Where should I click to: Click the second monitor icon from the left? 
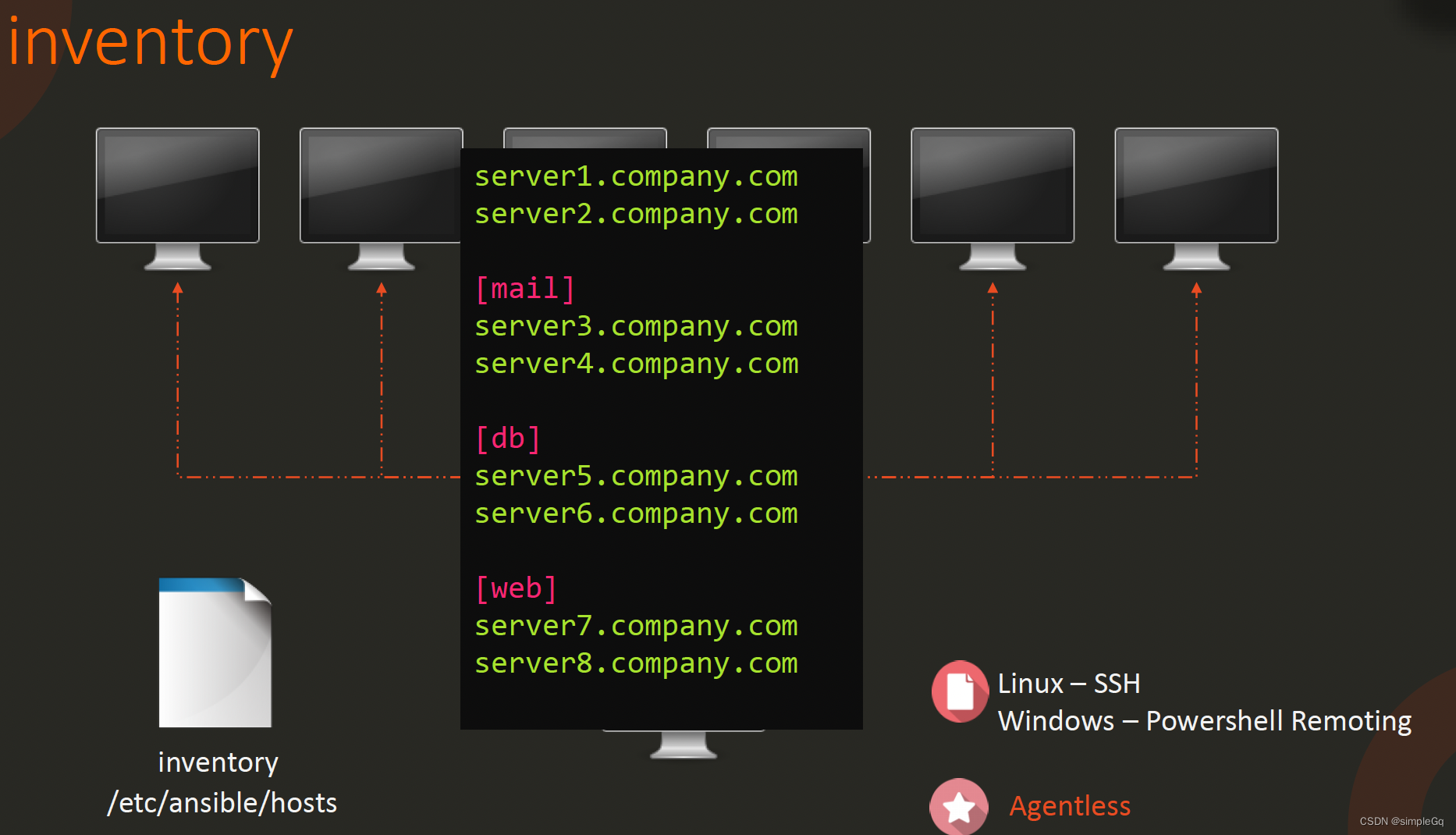point(381,198)
